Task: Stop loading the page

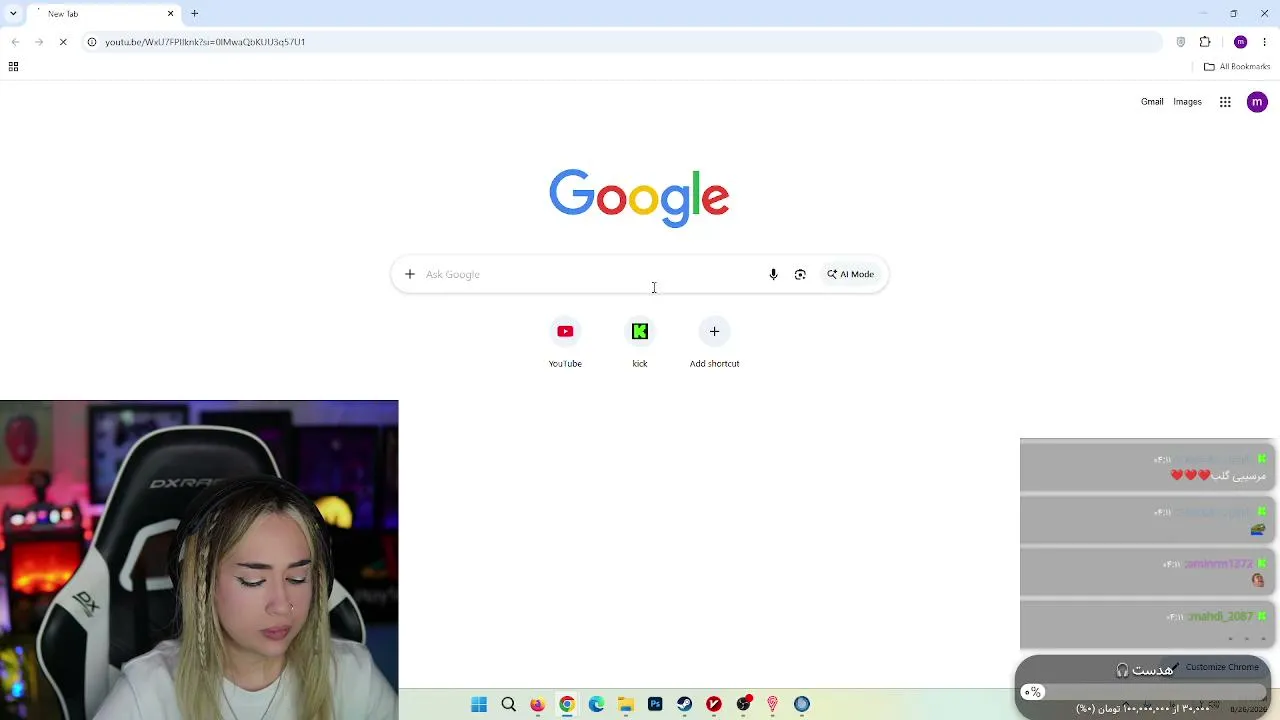Action: coord(63,42)
